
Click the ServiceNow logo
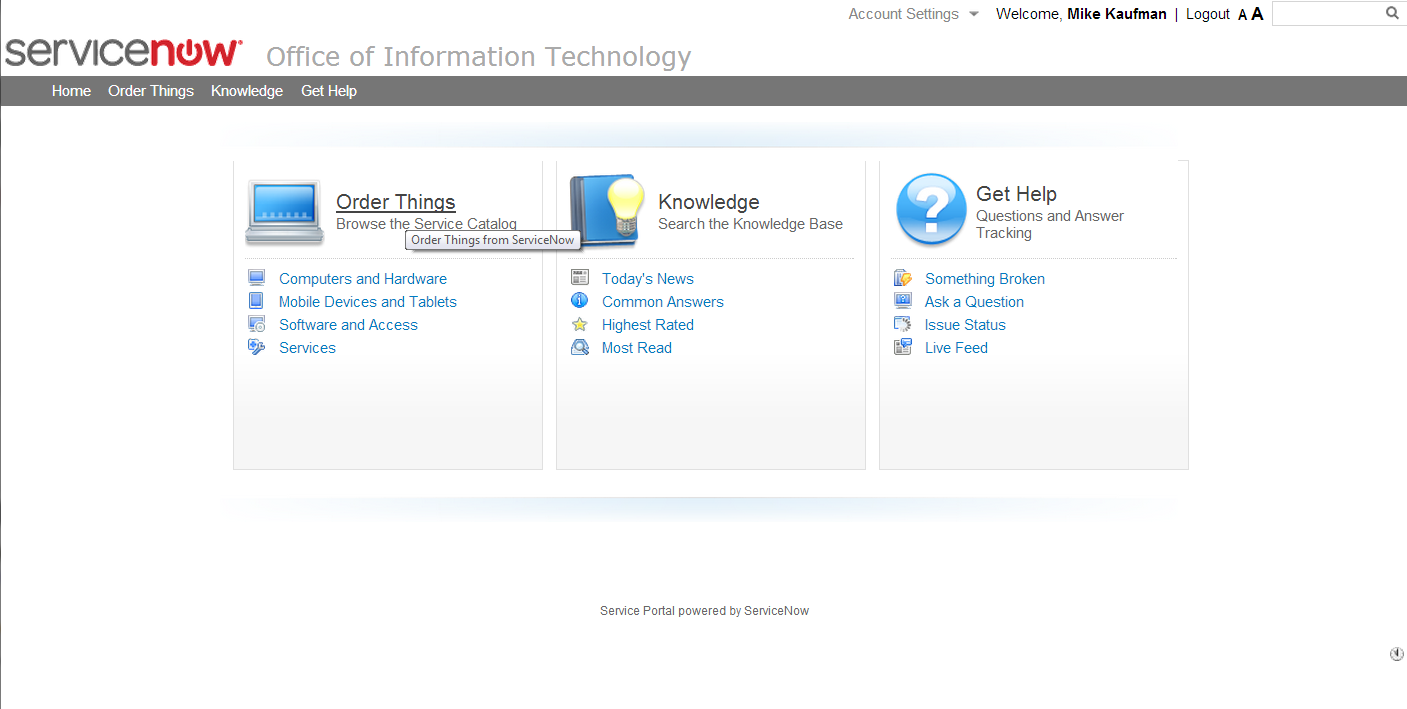point(123,52)
